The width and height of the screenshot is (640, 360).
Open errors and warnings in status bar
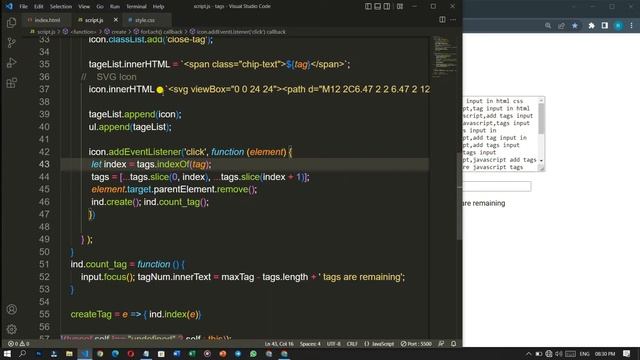(18, 344)
